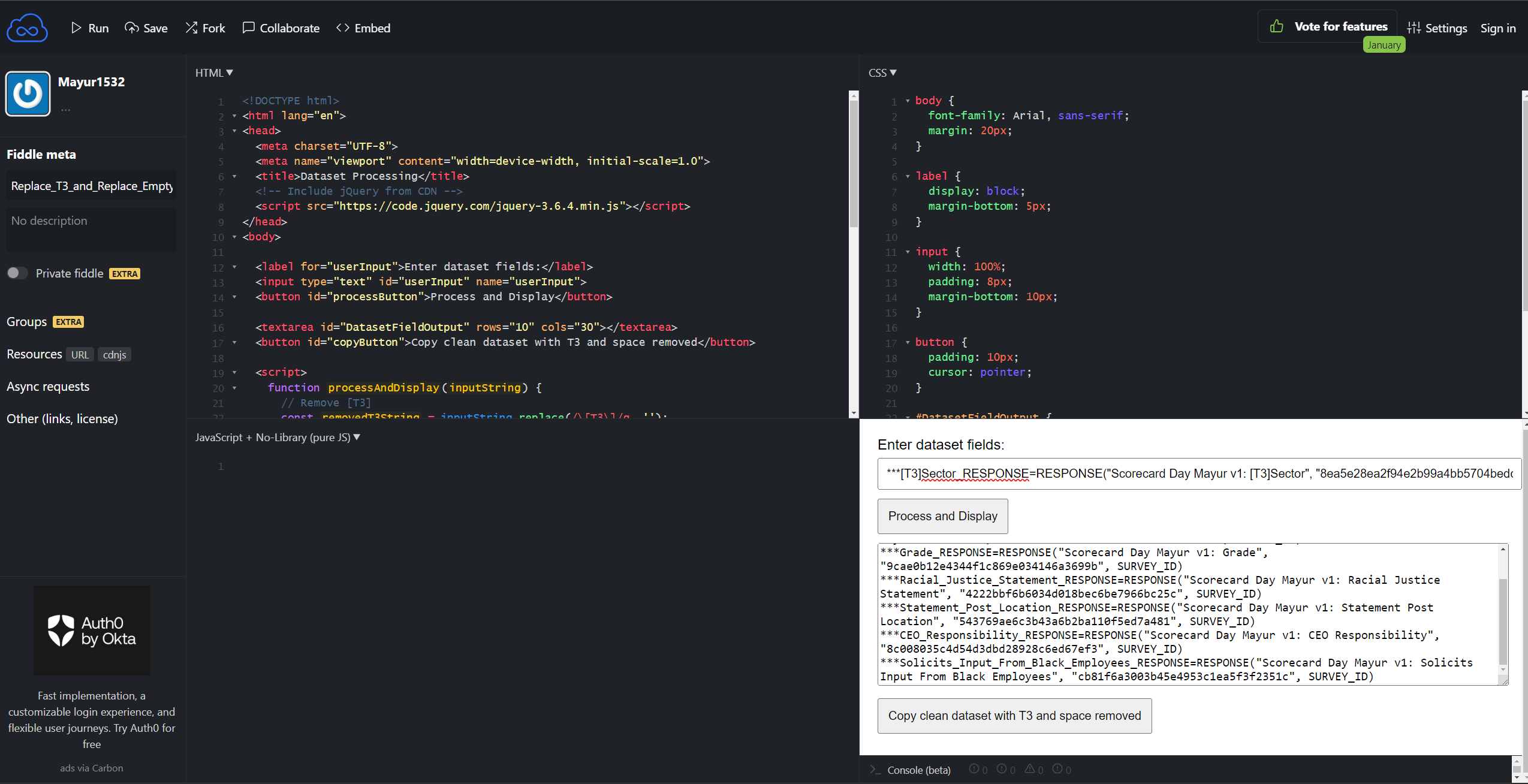The height and width of the screenshot is (784, 1528).
Task: Click the URL resources button
Action: 80,354
